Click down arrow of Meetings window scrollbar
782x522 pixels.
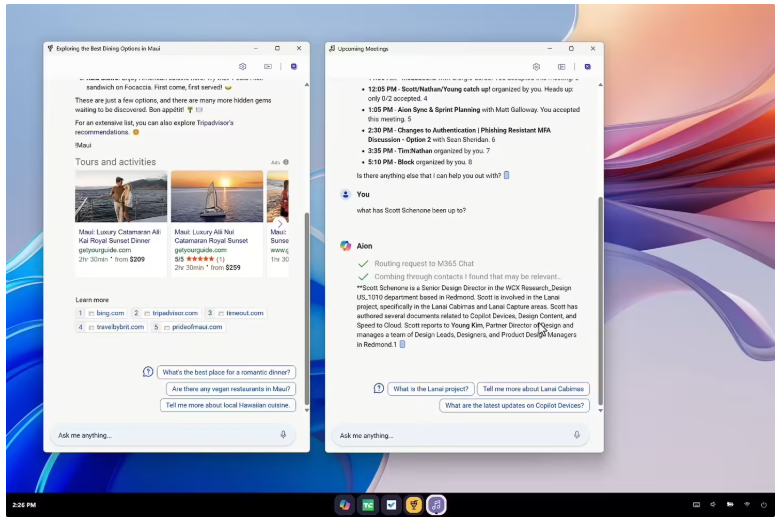600,410
